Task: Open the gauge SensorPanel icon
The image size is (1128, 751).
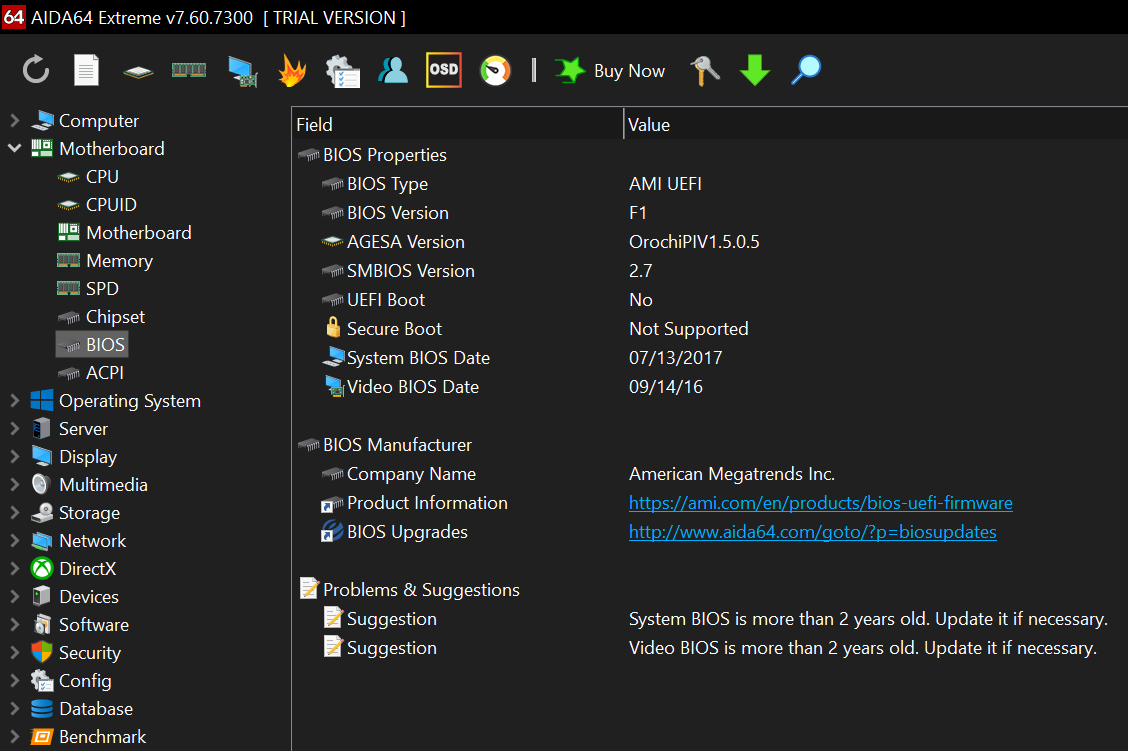Action: pyautogui.click(x=495, y=70)
